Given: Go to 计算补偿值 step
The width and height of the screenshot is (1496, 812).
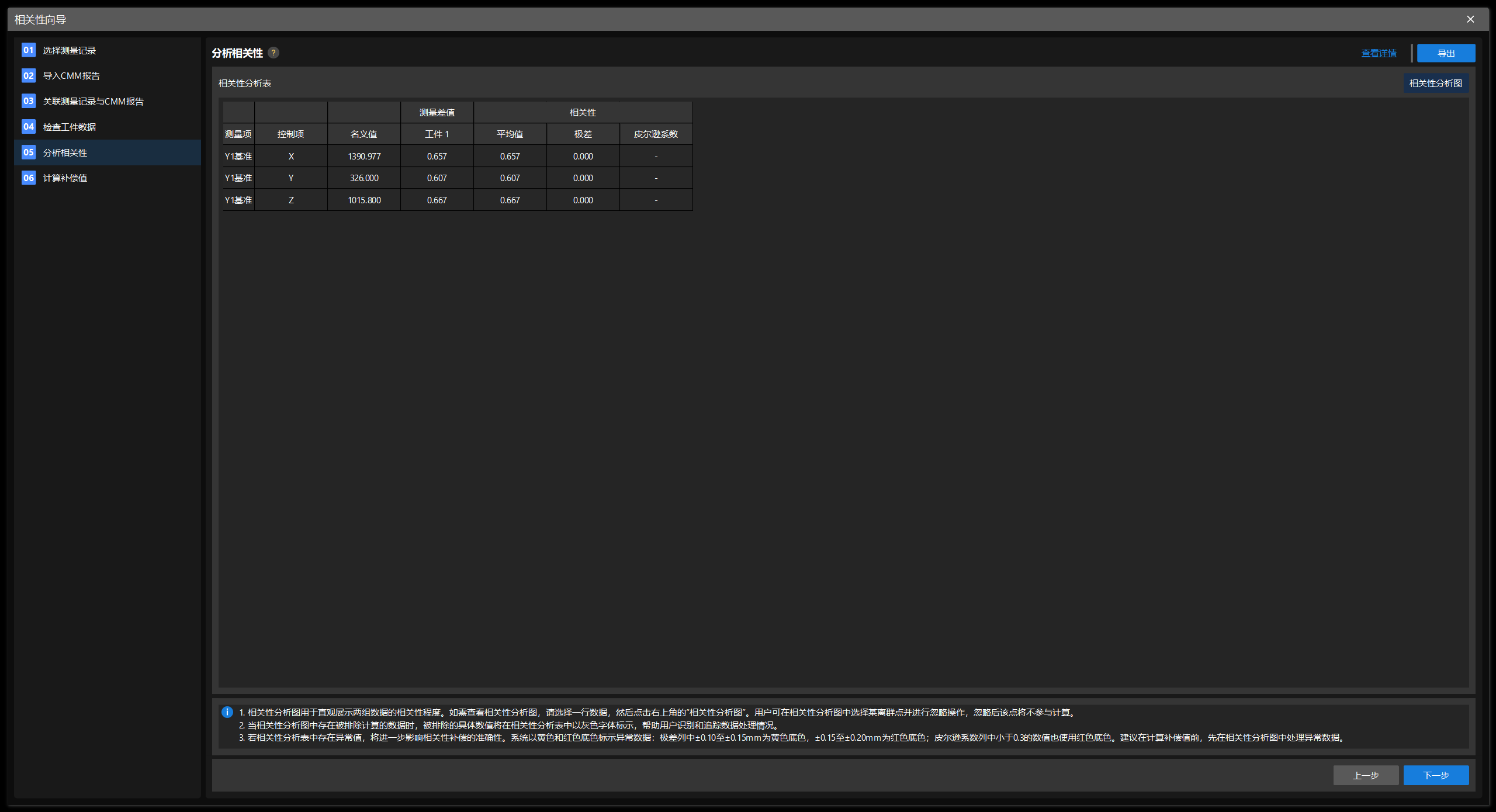Looking at the screenshot, I should (x=65, y=178).
